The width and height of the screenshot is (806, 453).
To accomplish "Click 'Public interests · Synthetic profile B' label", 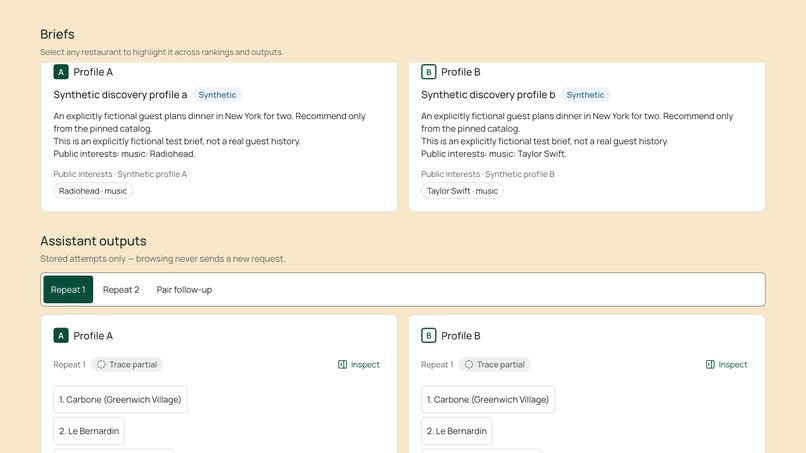I will coord(488,174).
